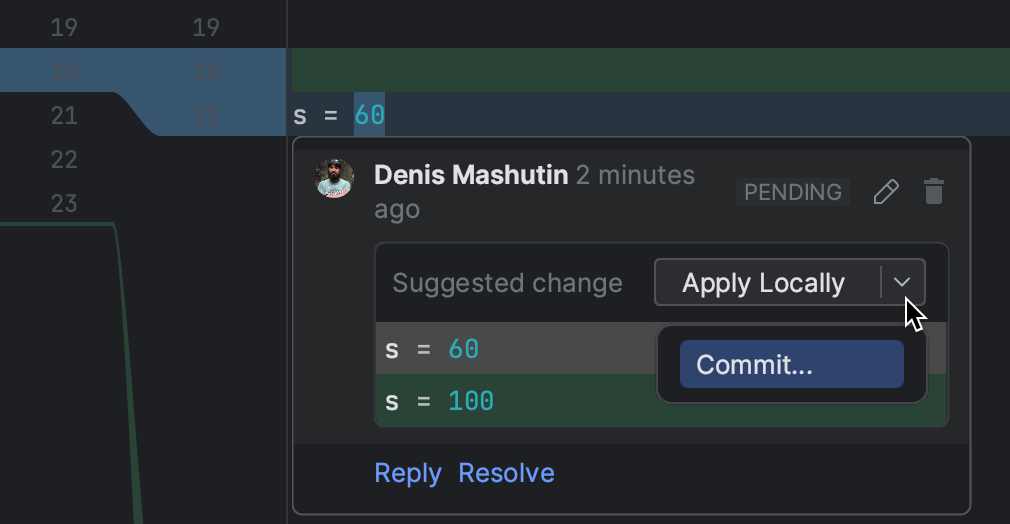Click line number 22 in the left gutter
Viewport: 1010px width, 524px height.
point(64,159)
